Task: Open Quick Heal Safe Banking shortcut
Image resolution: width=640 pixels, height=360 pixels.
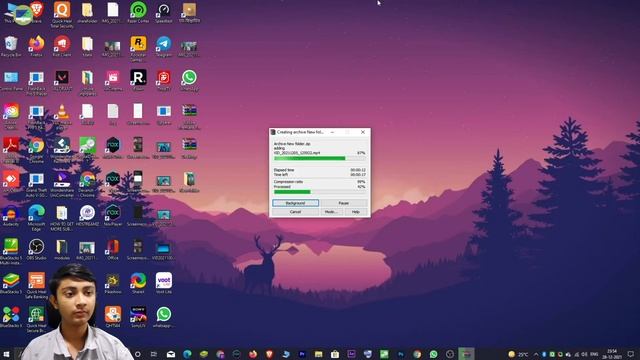Action: (x=36, y=285)
